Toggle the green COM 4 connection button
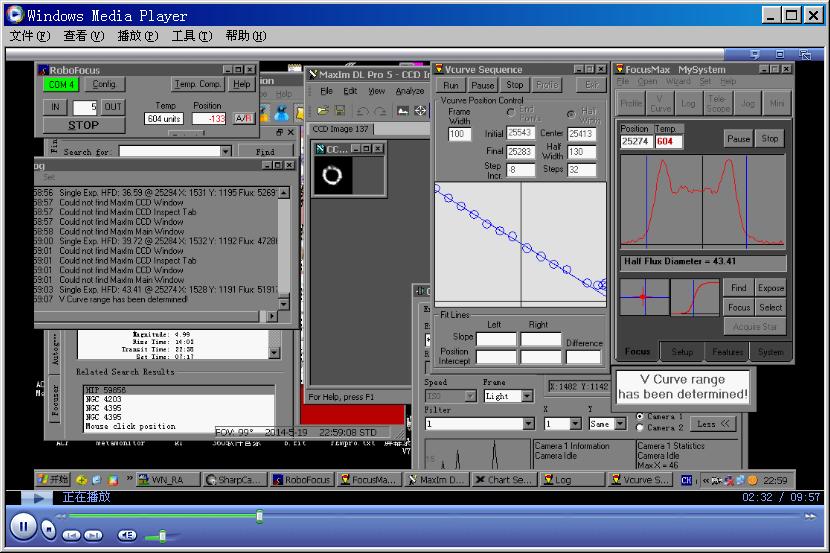 click(61, 84)
